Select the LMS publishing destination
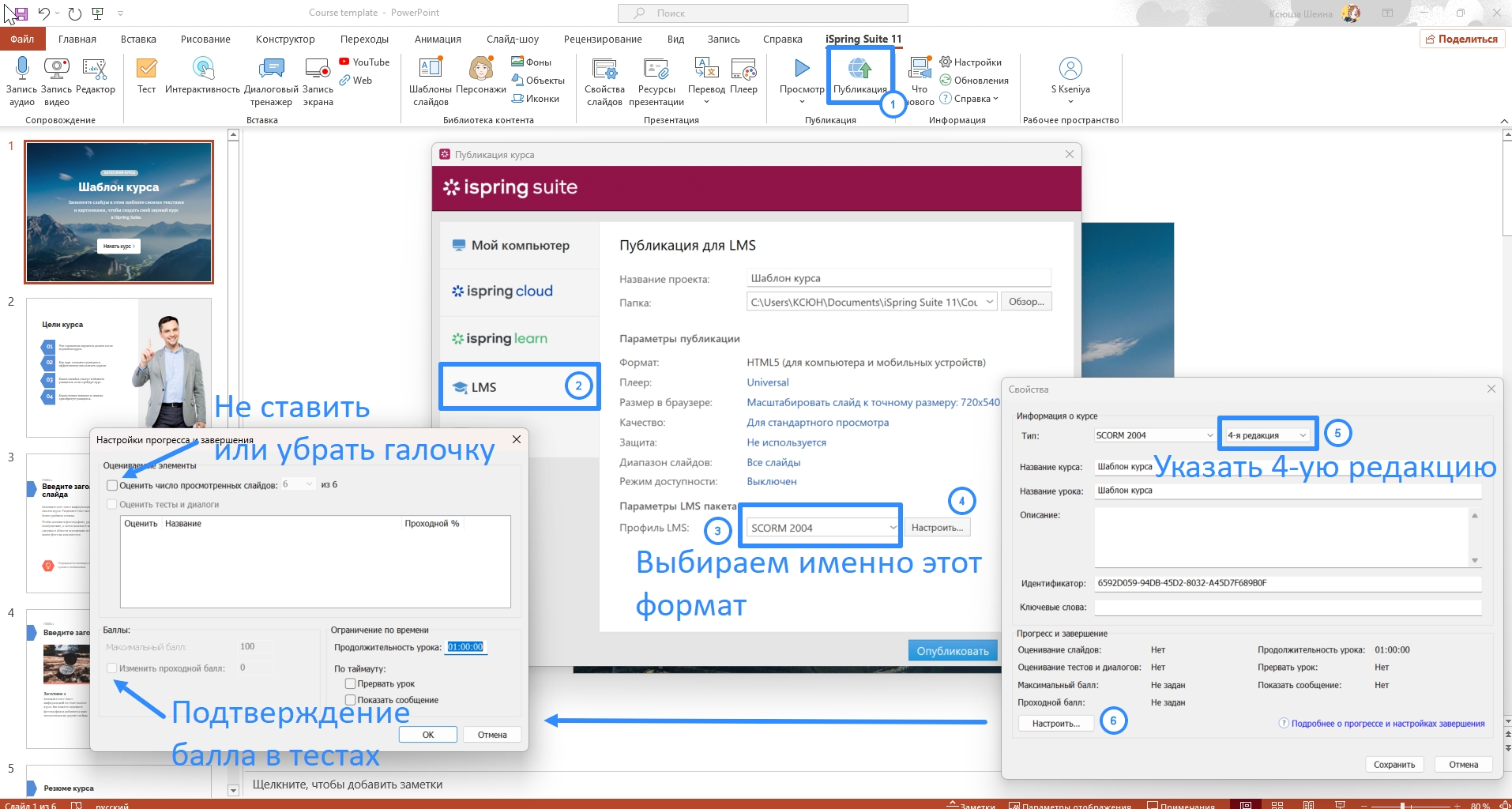Screen dimensions: 1512x809 tap(519, 387)
